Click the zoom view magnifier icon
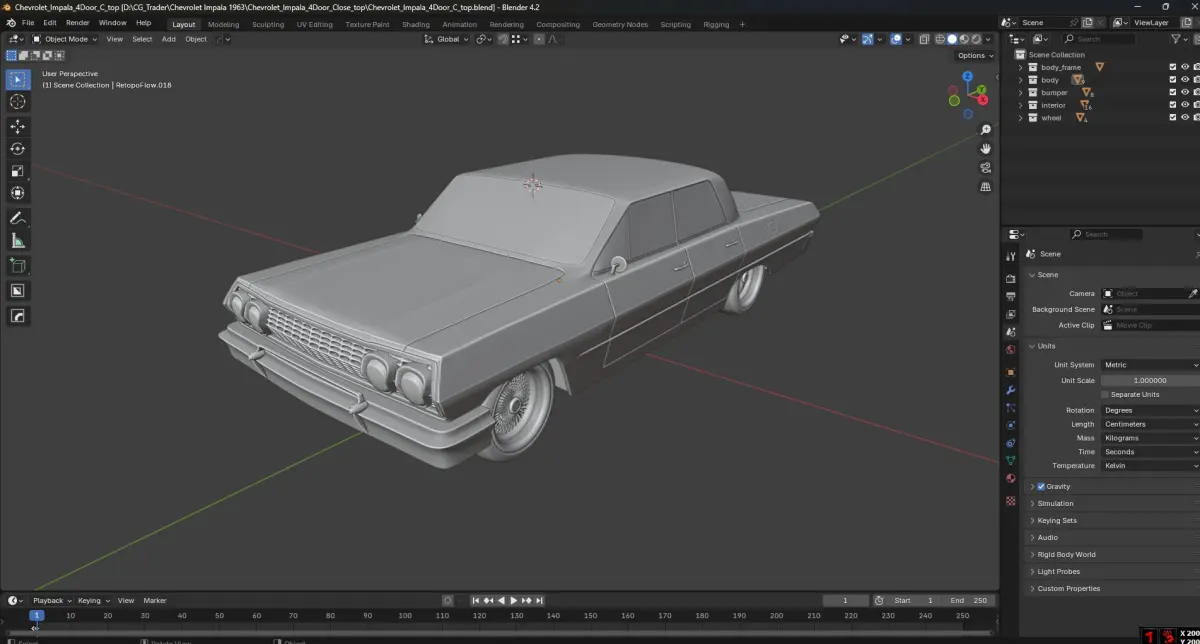1200x644 pixels. pos(985,130)
